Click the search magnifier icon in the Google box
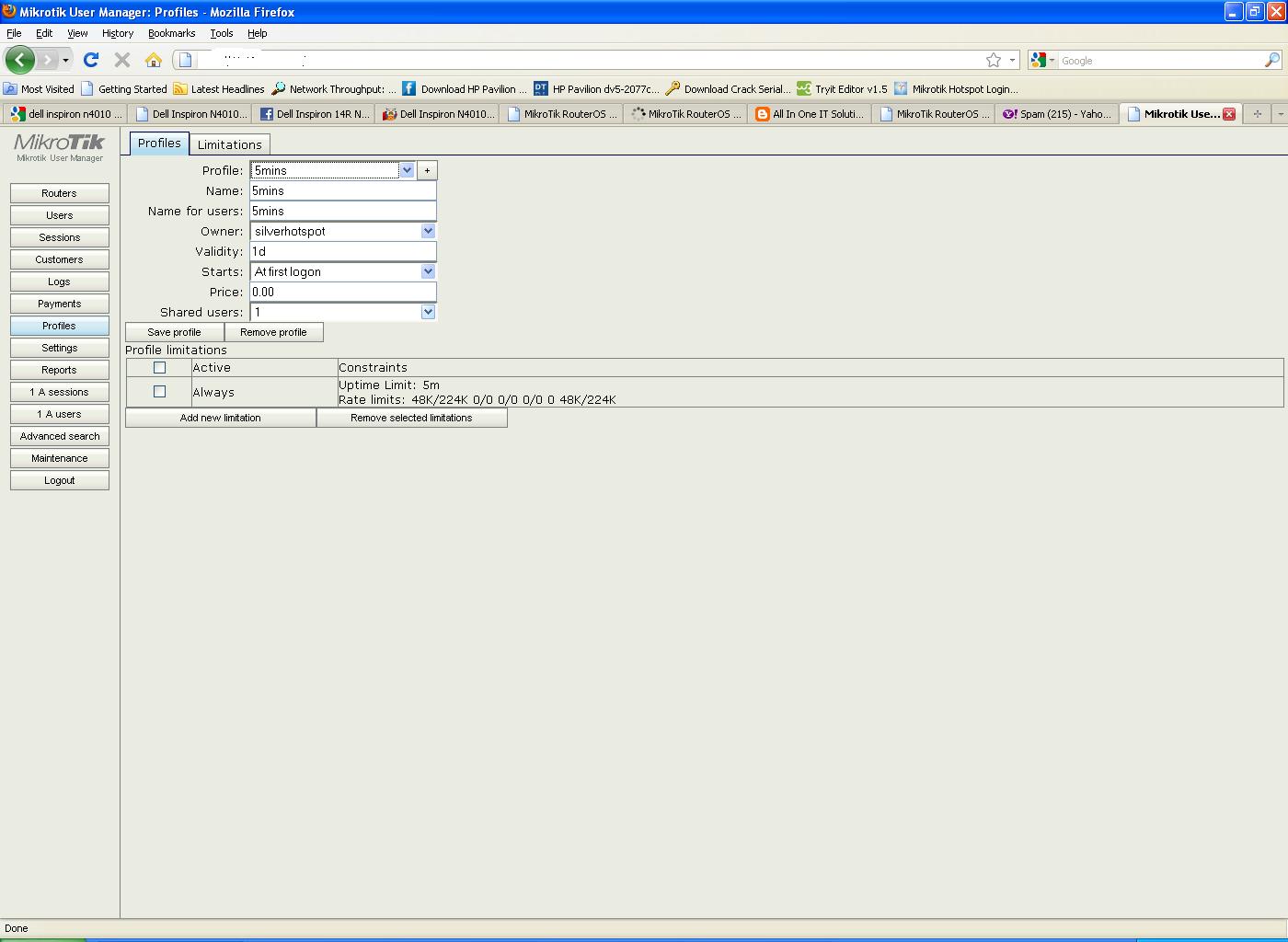The width and height of the screenshot is (1288, 942). pyautogui.click(x=1272, y=60)
